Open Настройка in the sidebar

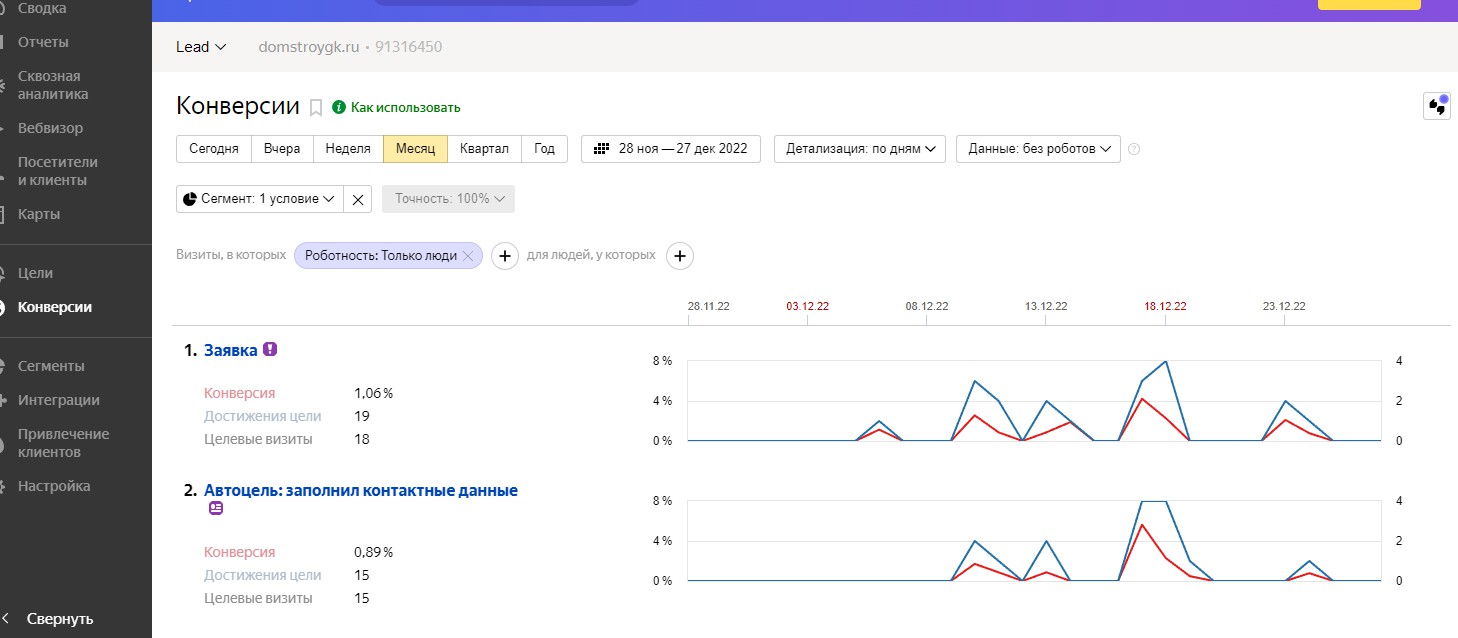point(54,486)
